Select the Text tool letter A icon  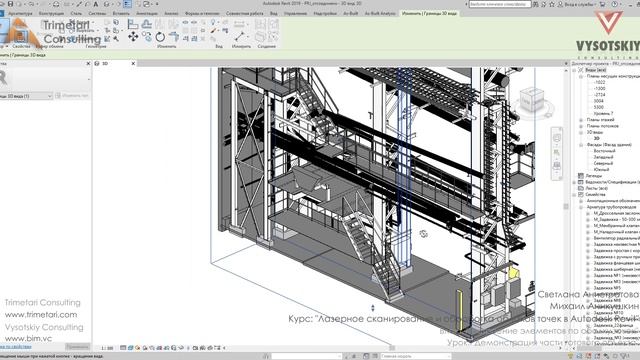click(x=96, y=4)
